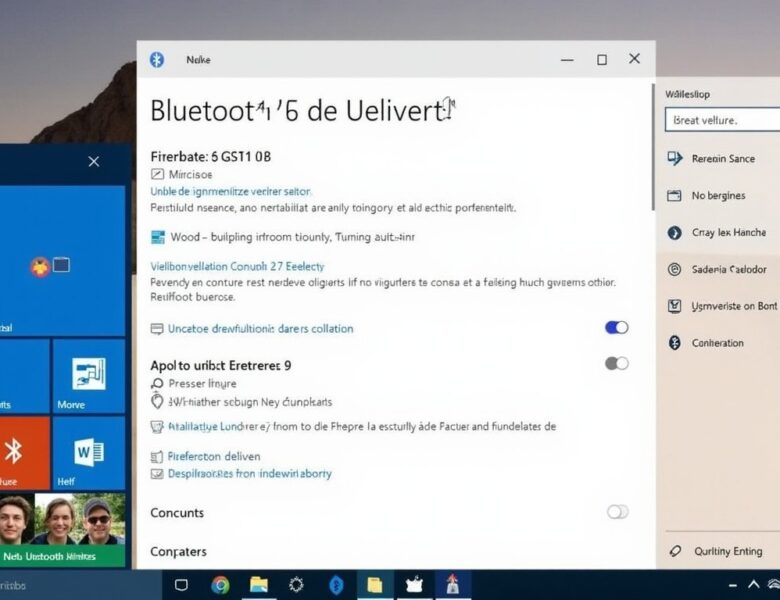Click the Task View icon on taskbar
780x600 pixels.
coord(182,585)
